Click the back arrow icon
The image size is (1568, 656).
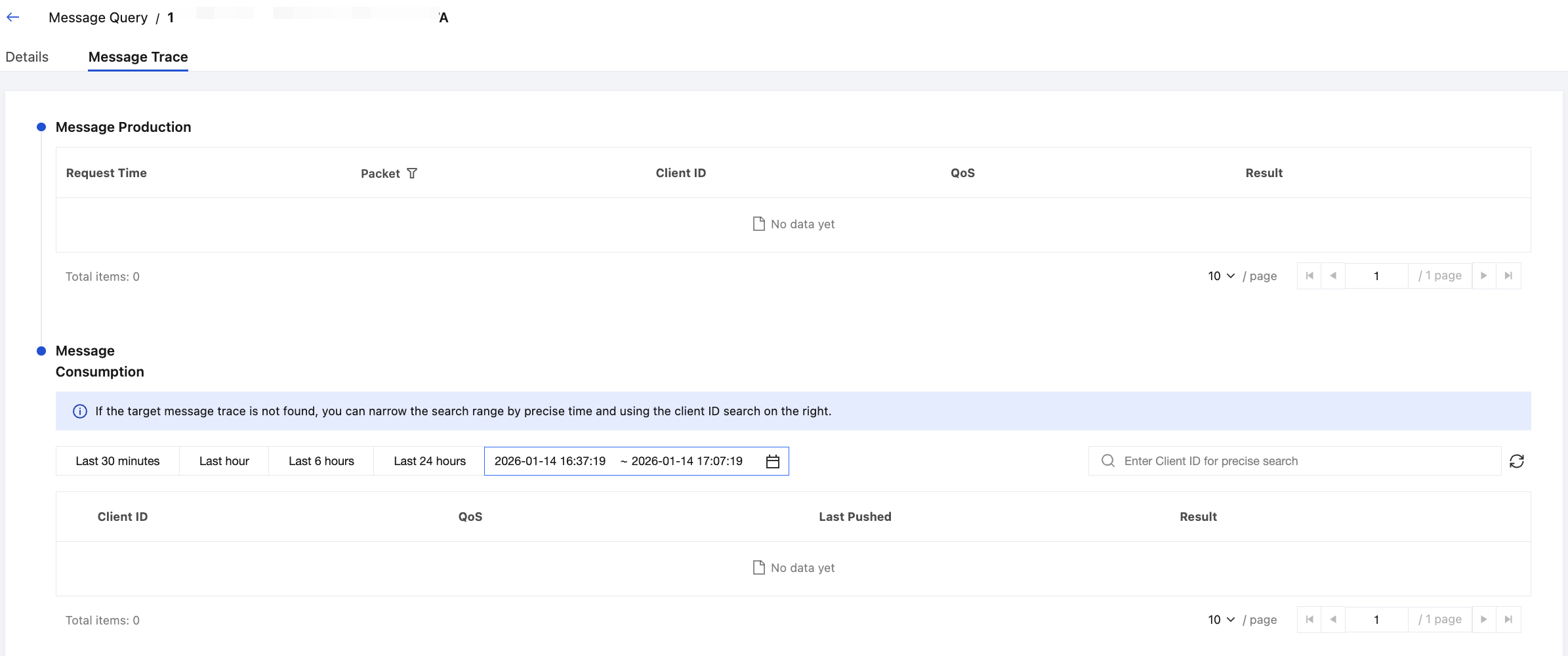pos(13,18)
